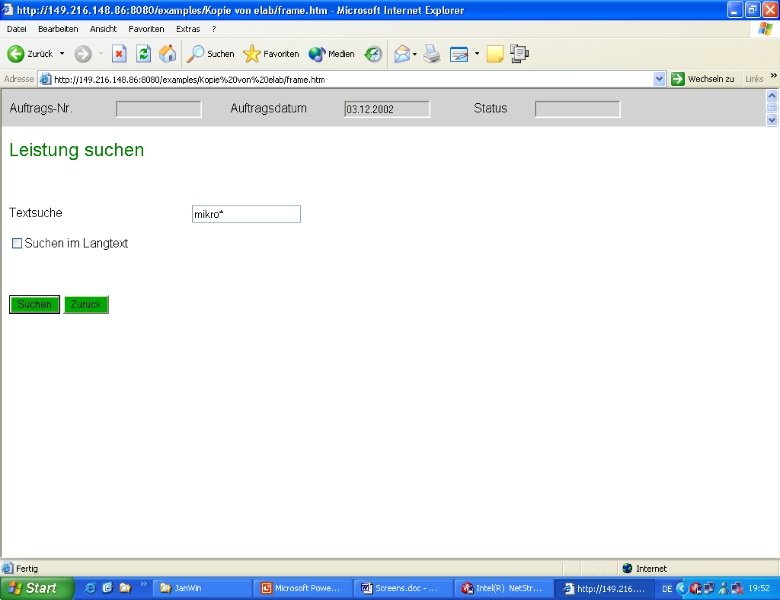
Task: Click the Textsuche input field
Action: (246, 214)
